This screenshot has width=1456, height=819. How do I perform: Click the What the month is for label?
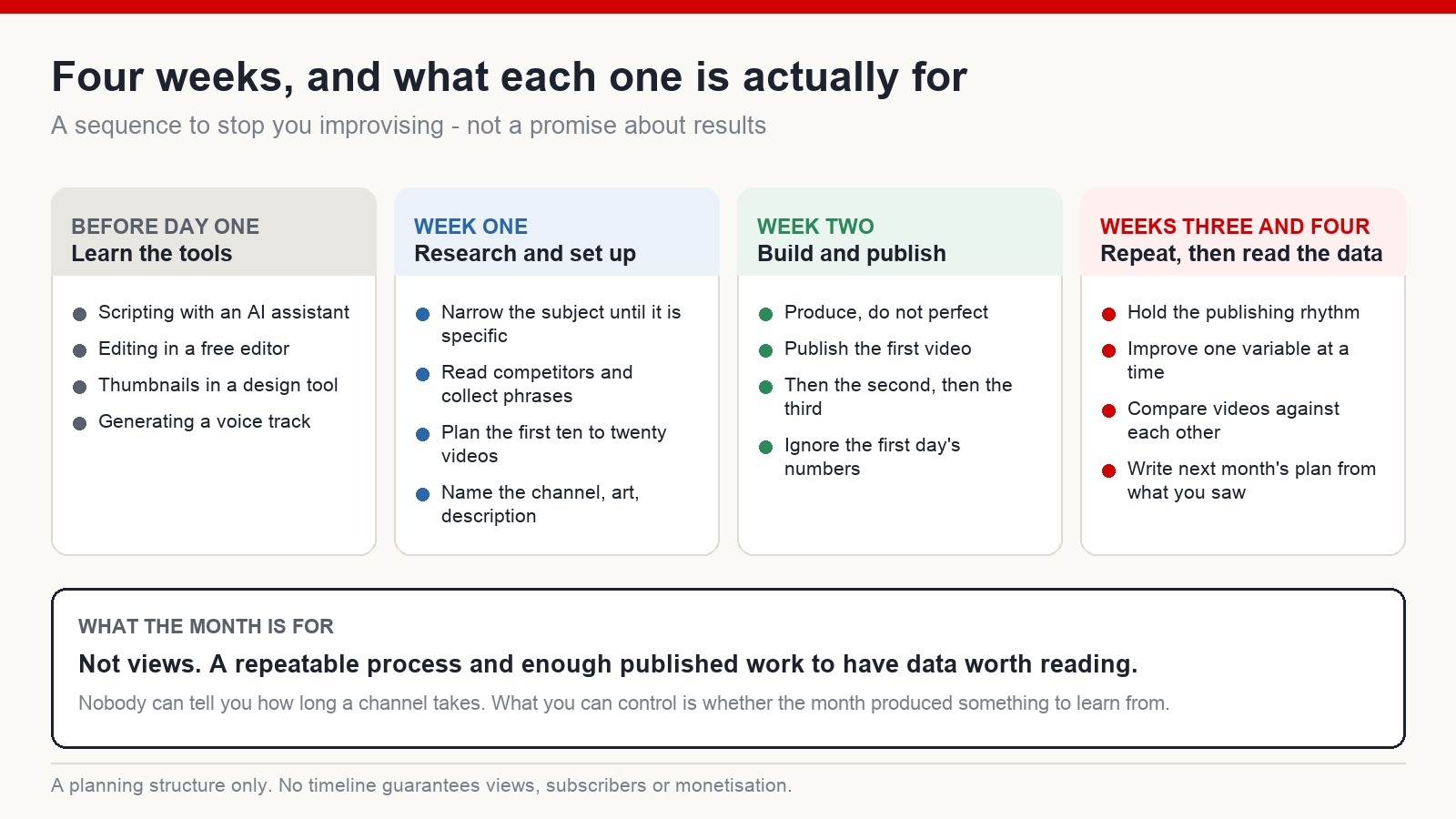206,626
